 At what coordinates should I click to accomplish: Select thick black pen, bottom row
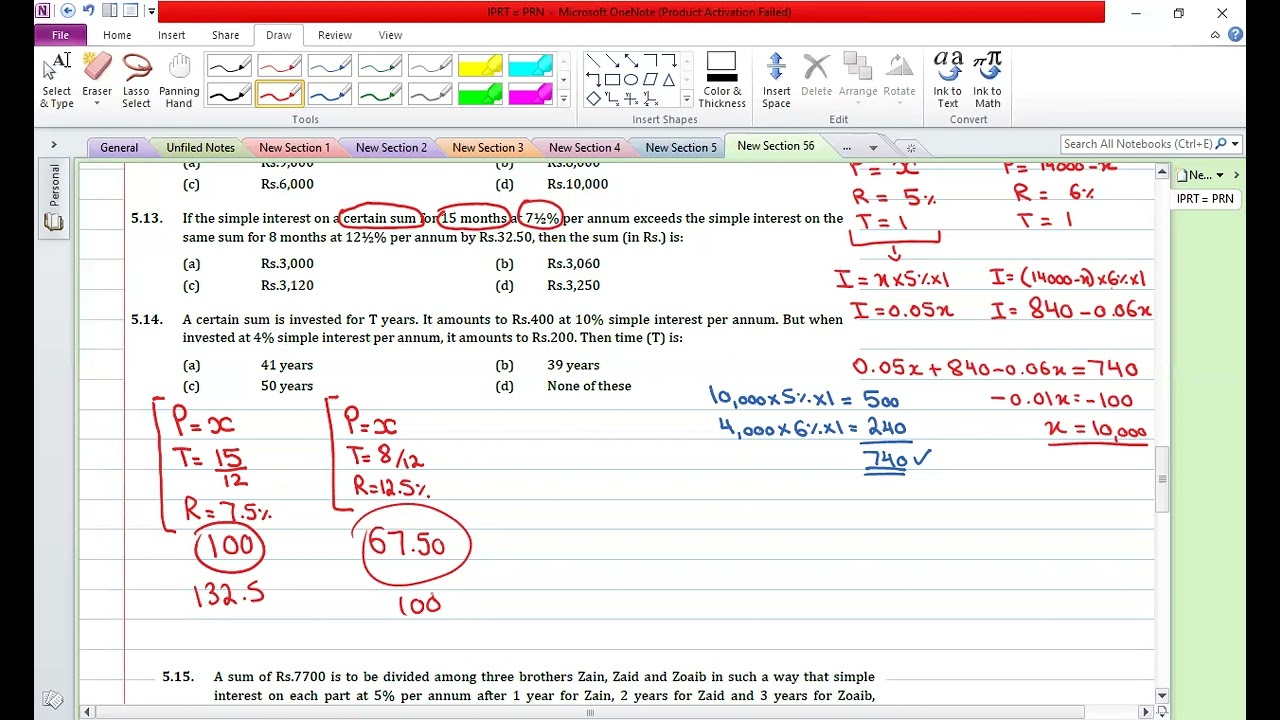click(229, 94)
